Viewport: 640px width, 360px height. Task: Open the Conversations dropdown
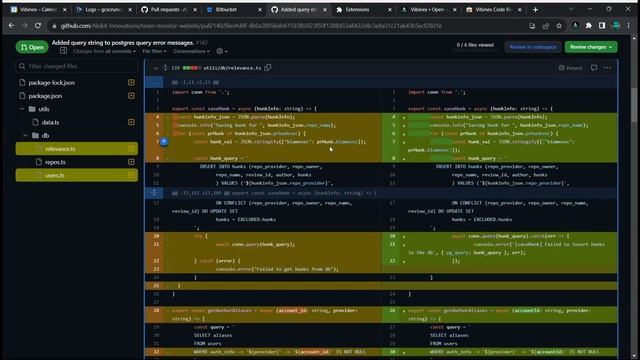191,51
